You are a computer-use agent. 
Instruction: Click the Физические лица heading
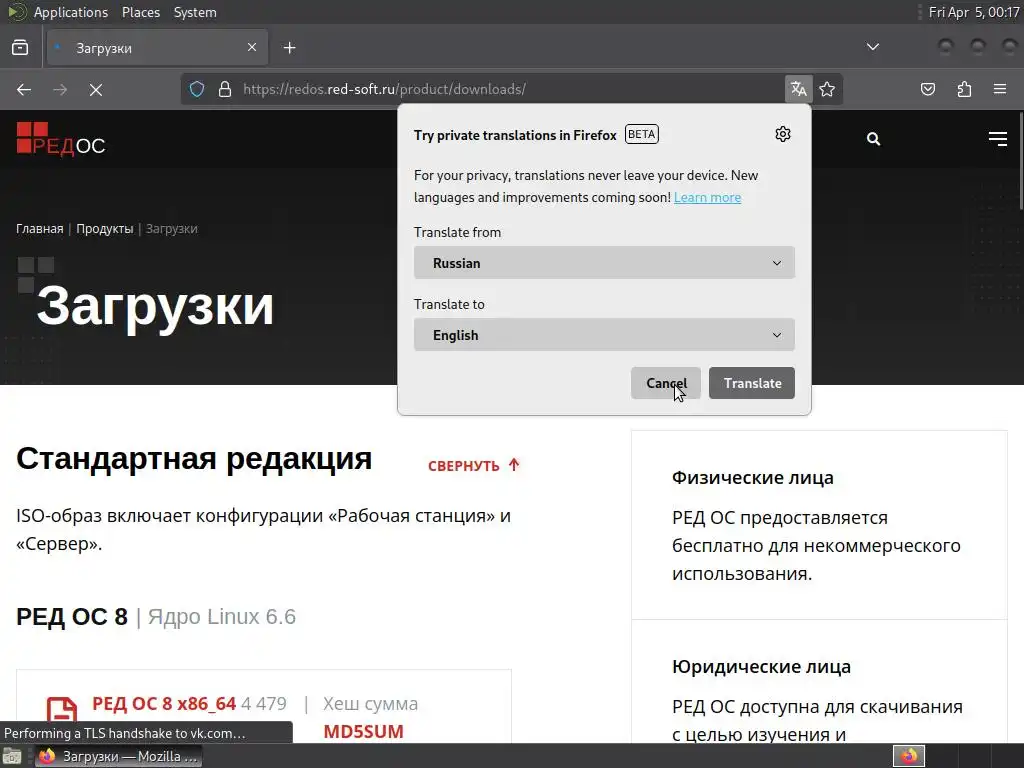[x=752, y=477]
